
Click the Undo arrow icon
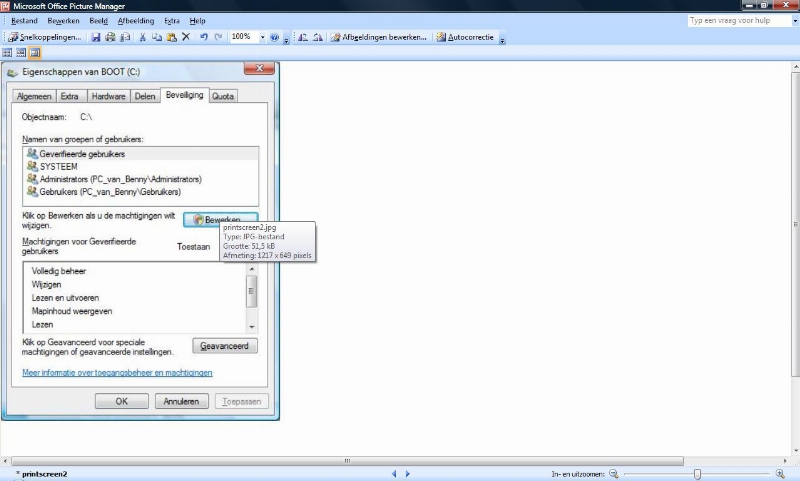pos(204,37)
